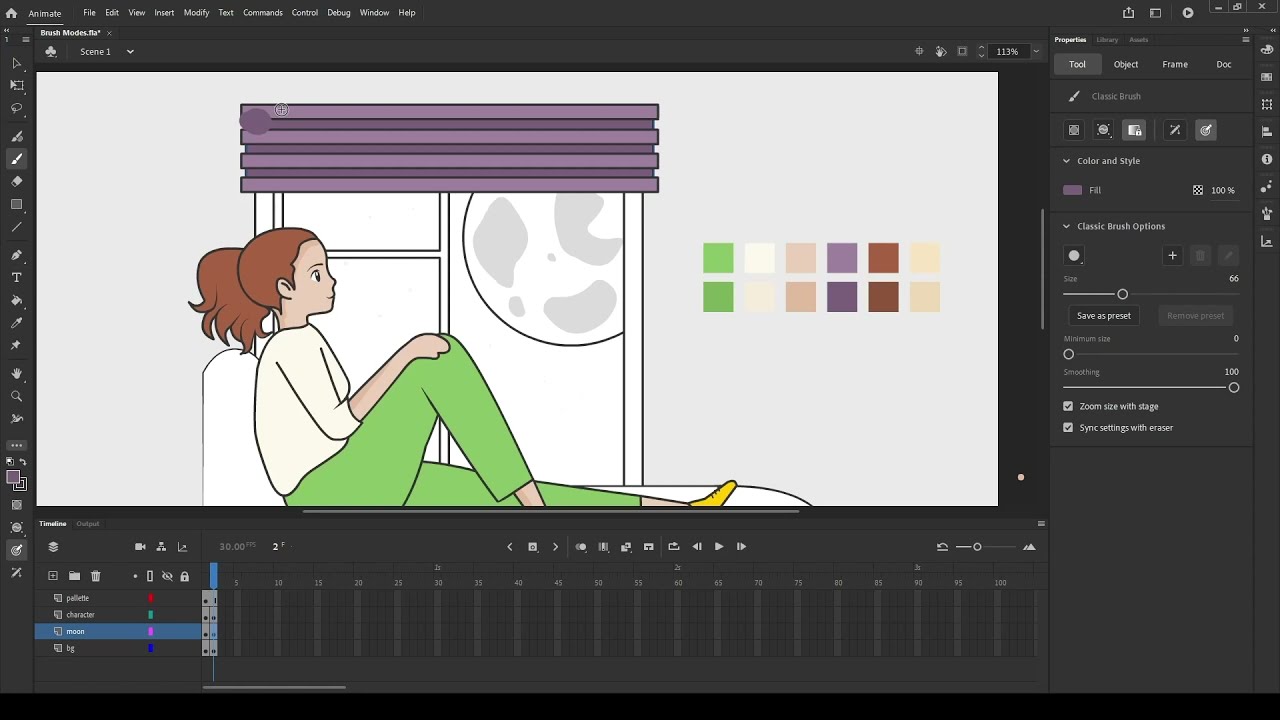Collapse the Classic Brush Options section
The image size is (1280, 720).
(1066, 226)
